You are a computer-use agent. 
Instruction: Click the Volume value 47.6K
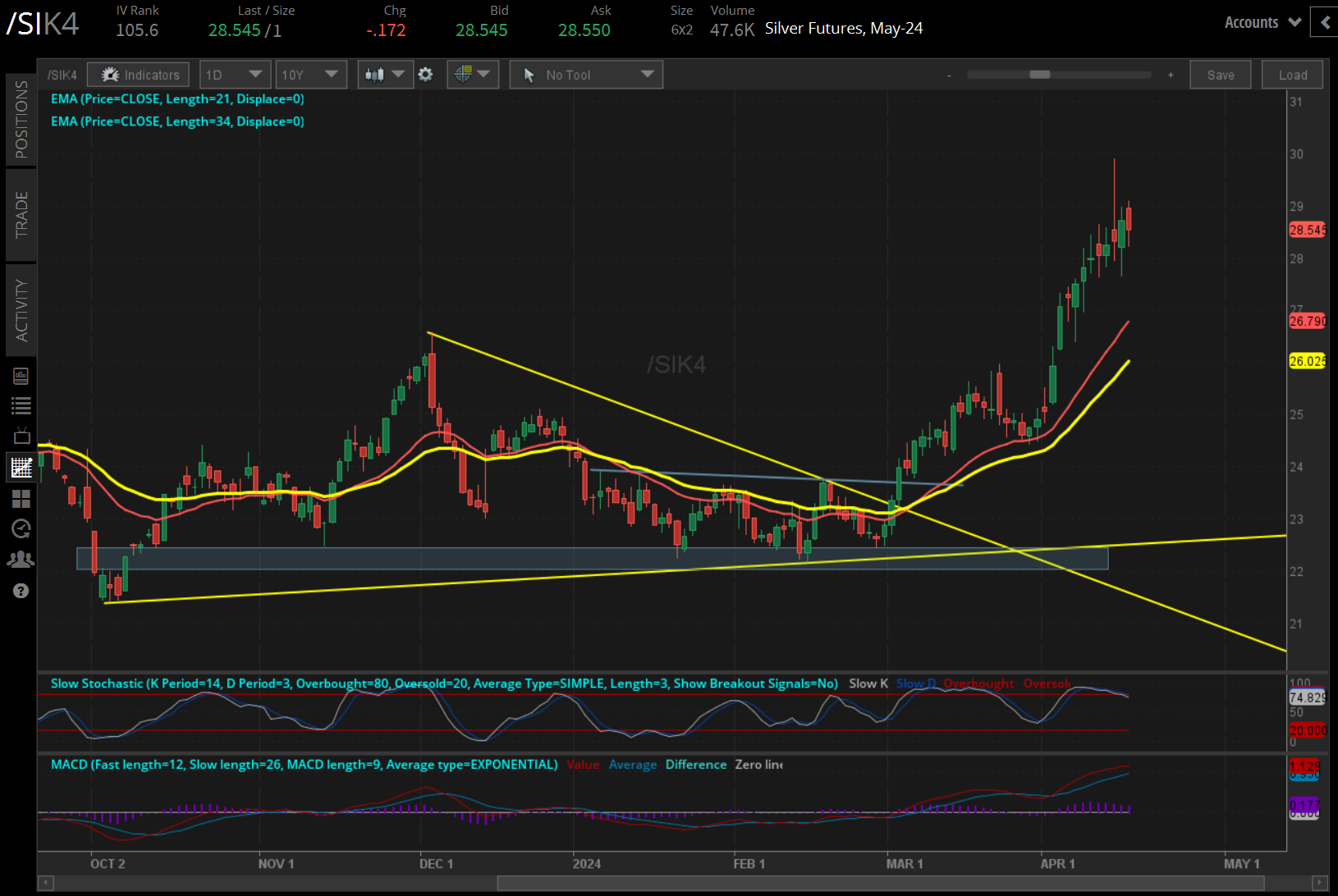coord(732,30)
